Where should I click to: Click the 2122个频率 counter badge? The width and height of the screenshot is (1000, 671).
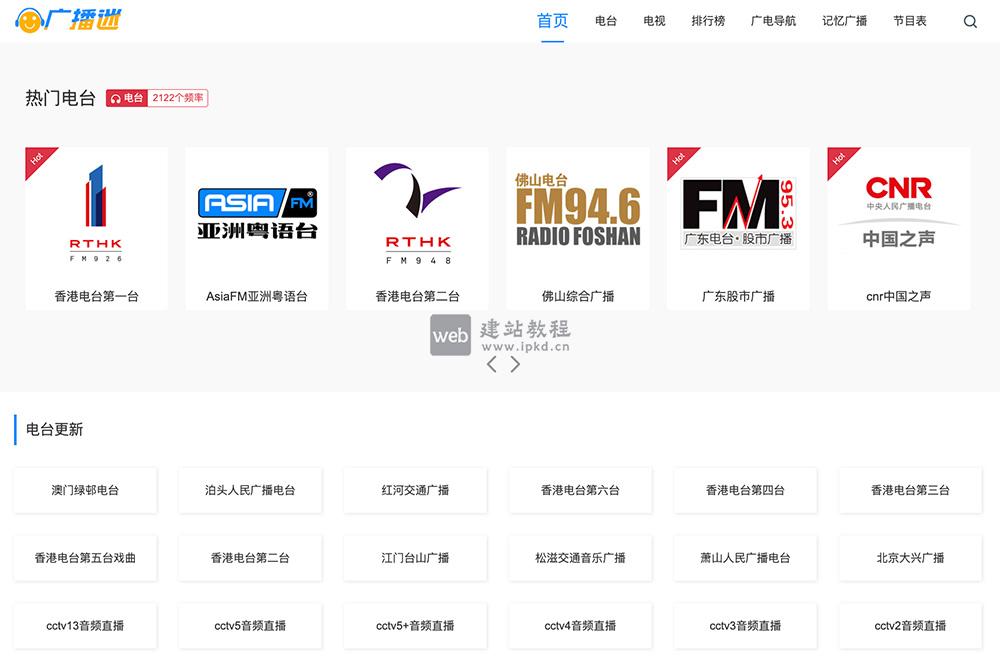pyautogui.click(x=178, y=98)
